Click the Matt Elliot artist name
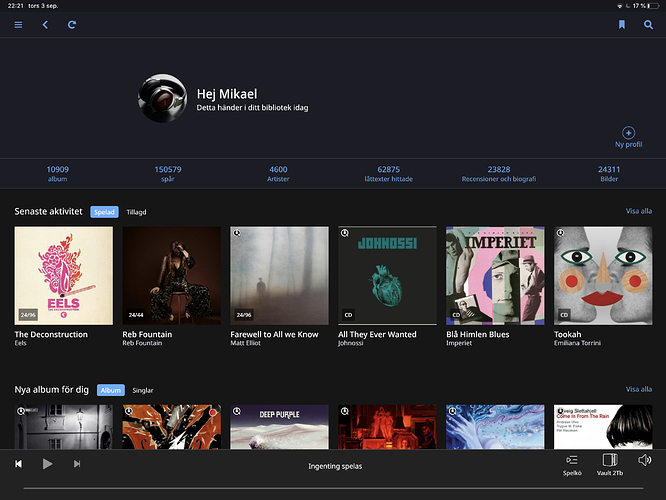 [x=246, y=343]
